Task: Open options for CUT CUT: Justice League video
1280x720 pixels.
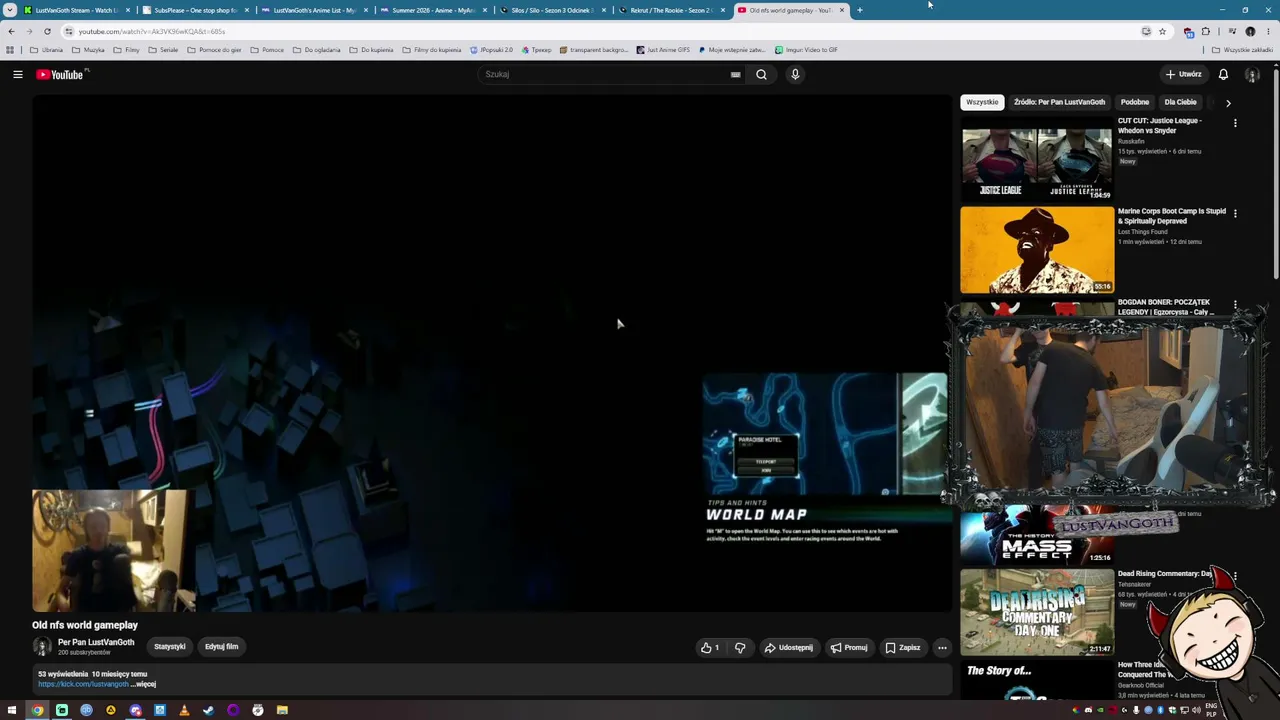Action: tap(1235, 123)
